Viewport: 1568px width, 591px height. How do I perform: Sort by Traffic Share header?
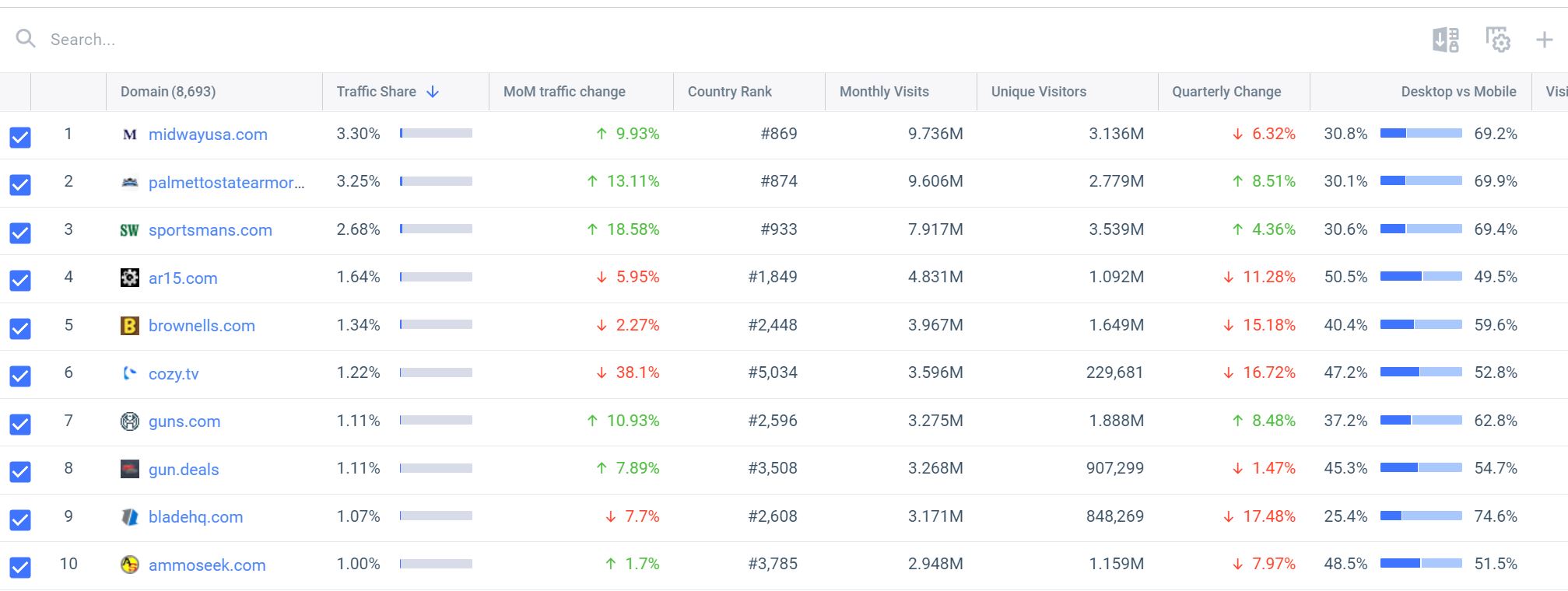[377, 92]
